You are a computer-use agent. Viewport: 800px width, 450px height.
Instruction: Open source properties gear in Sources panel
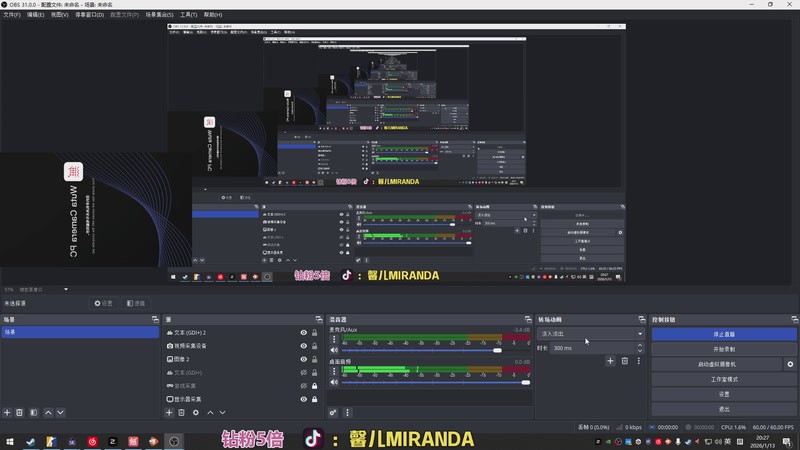click(196, 412)
